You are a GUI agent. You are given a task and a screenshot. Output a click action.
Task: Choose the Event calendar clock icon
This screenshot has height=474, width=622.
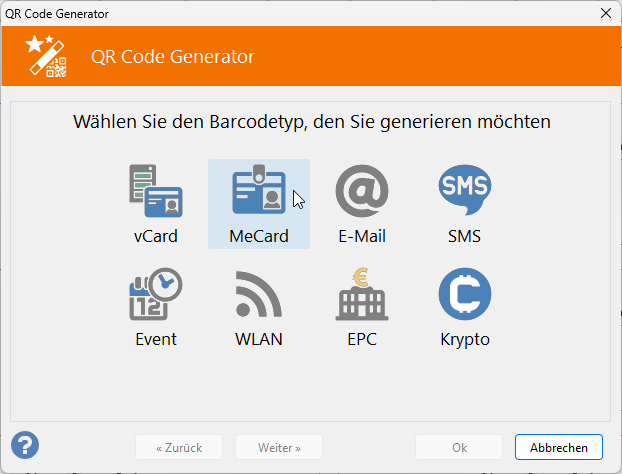click(x=156, y=294)
